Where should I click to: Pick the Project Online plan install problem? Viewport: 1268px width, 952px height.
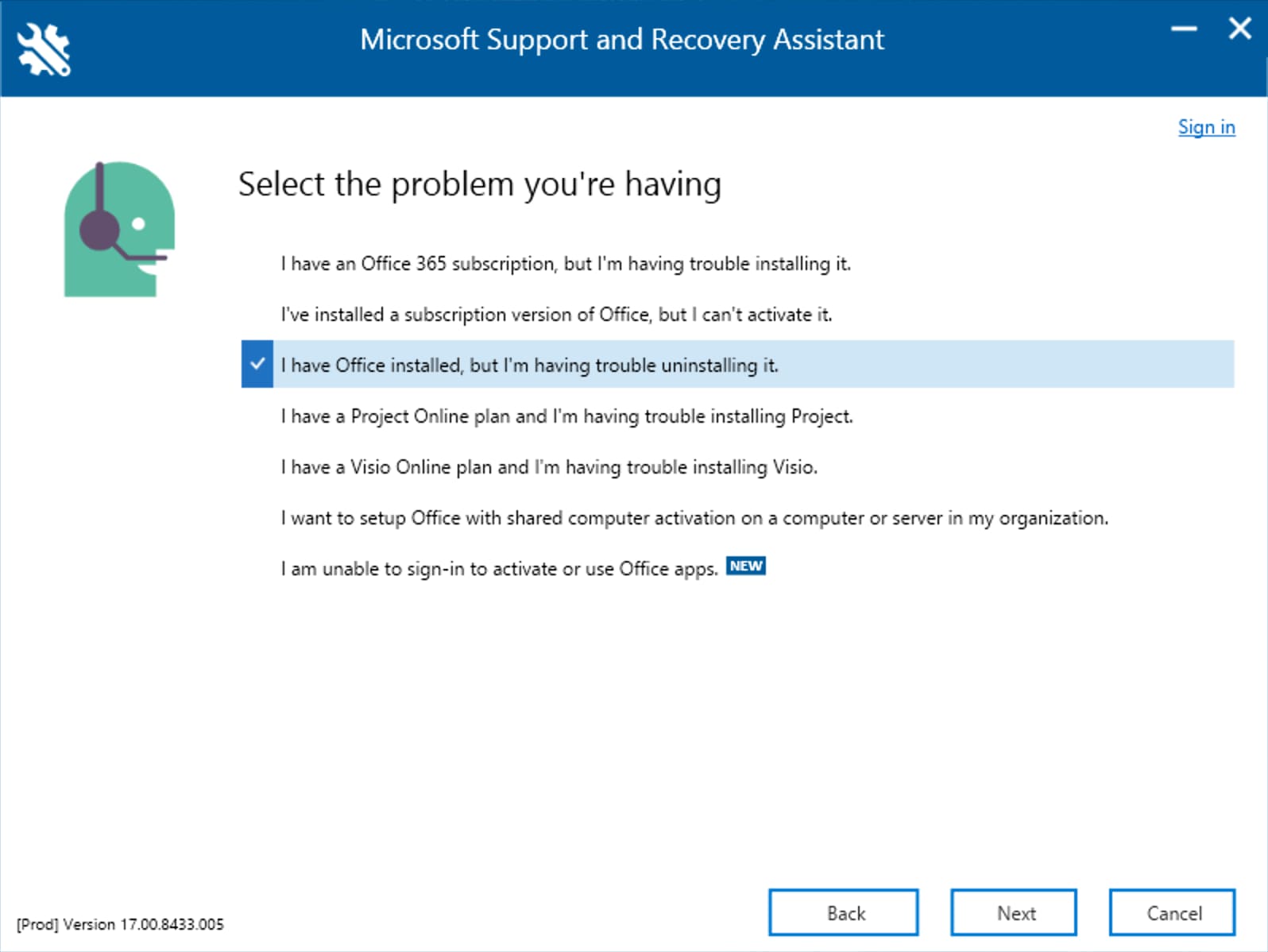click(566, 416)
